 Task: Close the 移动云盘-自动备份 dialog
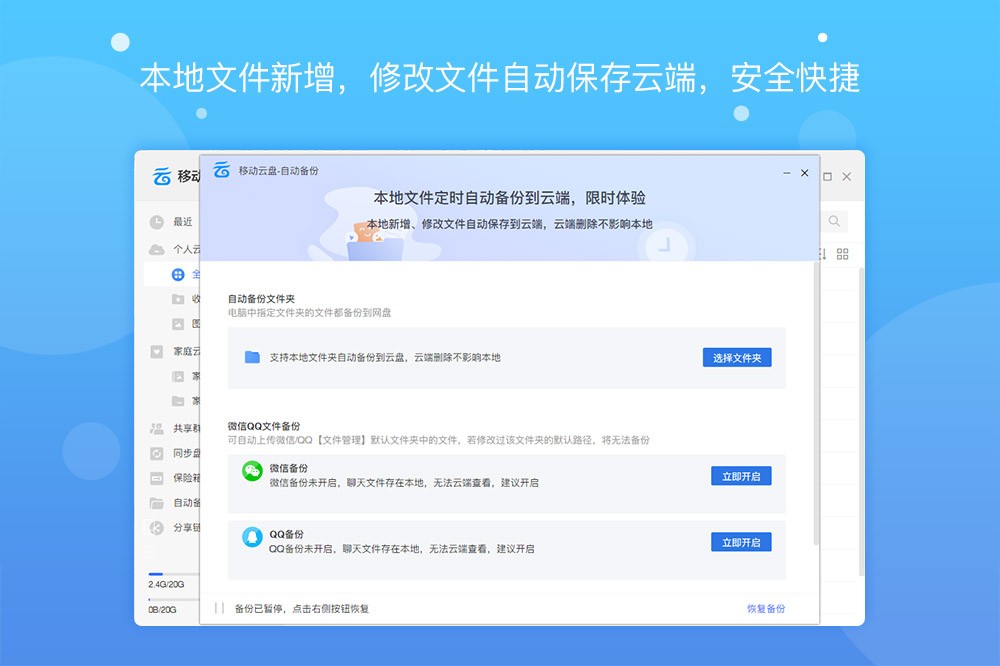(805, 173)
